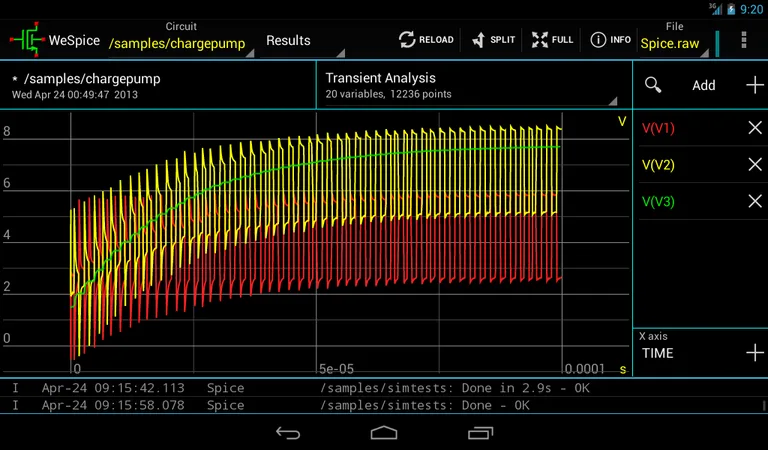
Task: Open the circuit Info panel
Action: pyautogui.click(x=610, y=40)
